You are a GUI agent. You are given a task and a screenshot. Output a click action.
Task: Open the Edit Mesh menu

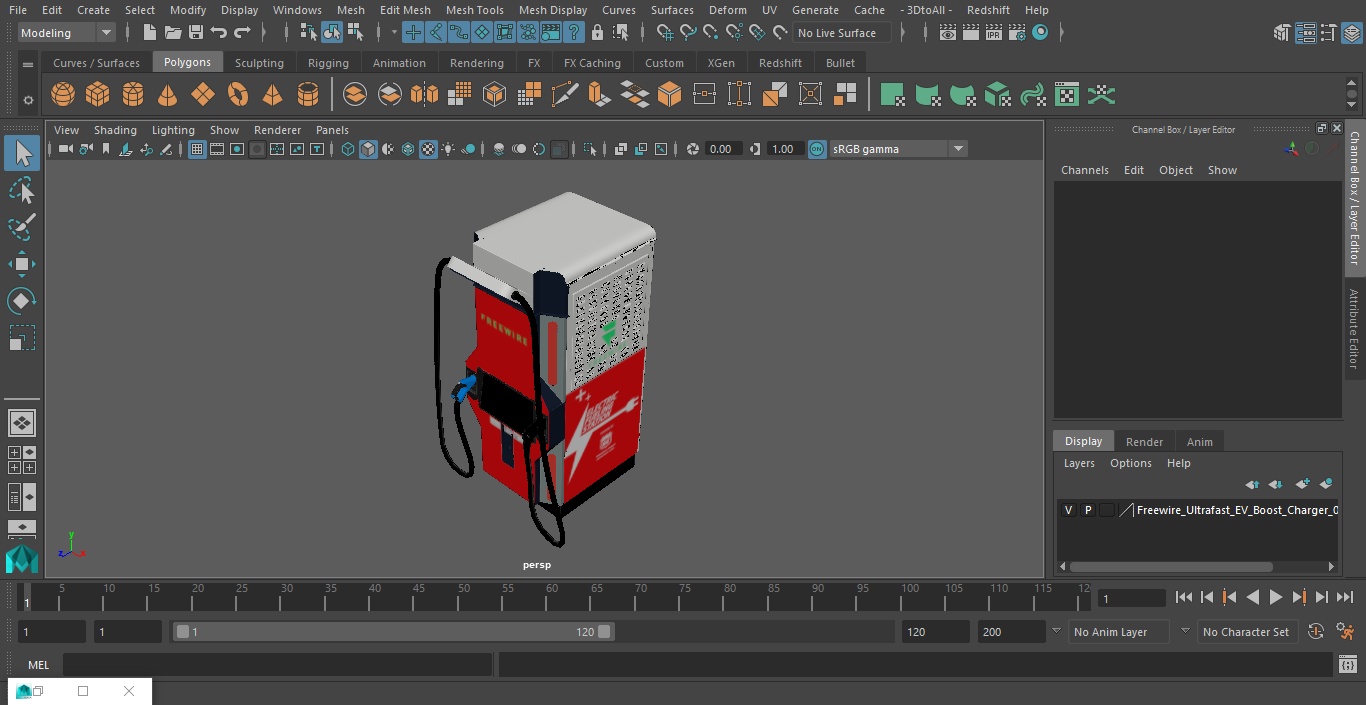(405, 10)
